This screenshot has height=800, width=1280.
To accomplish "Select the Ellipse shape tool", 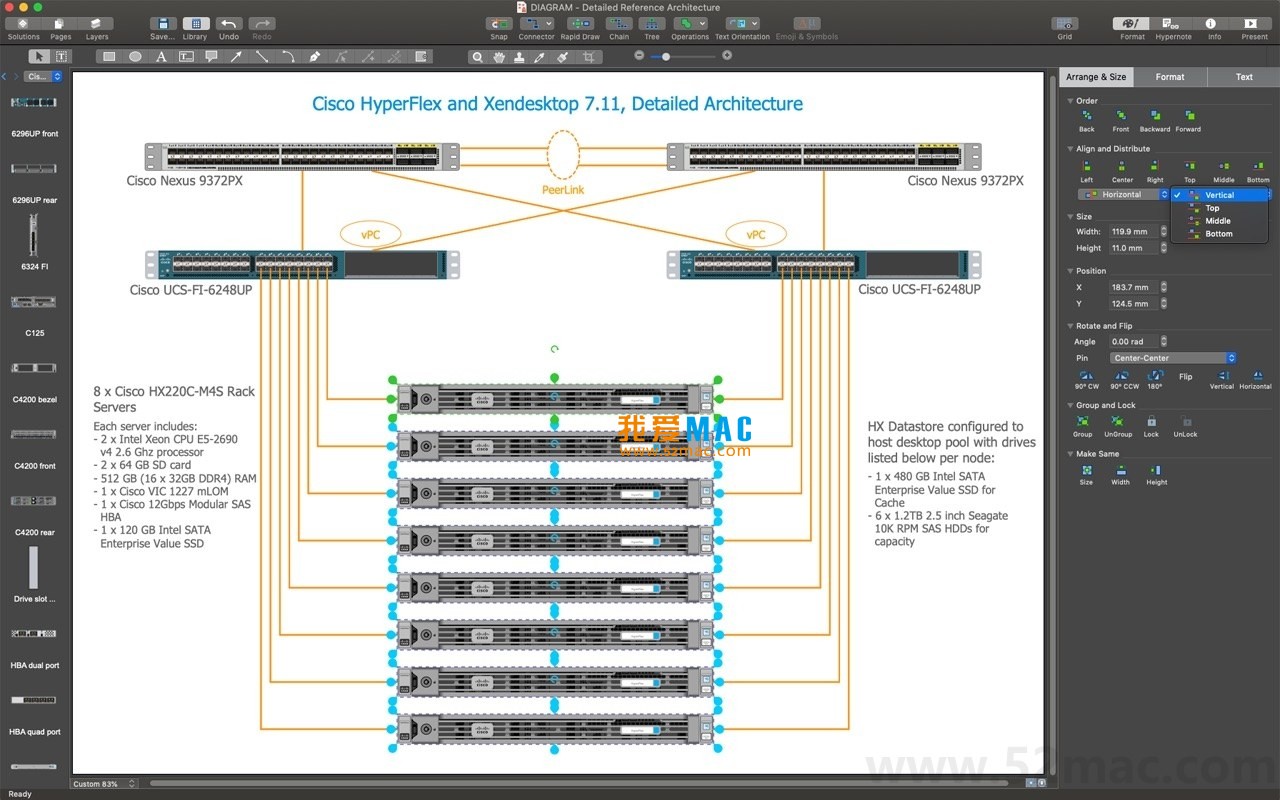I will coord(135,57).
